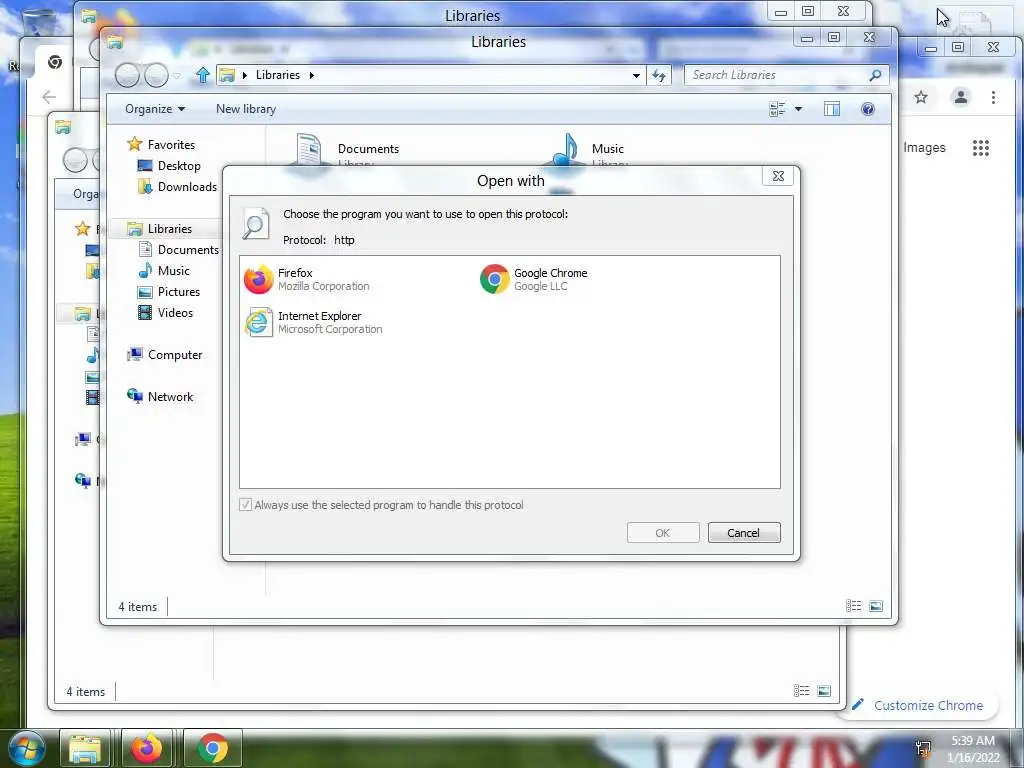Click the Search Libraries field

click(x=777, y=75)
